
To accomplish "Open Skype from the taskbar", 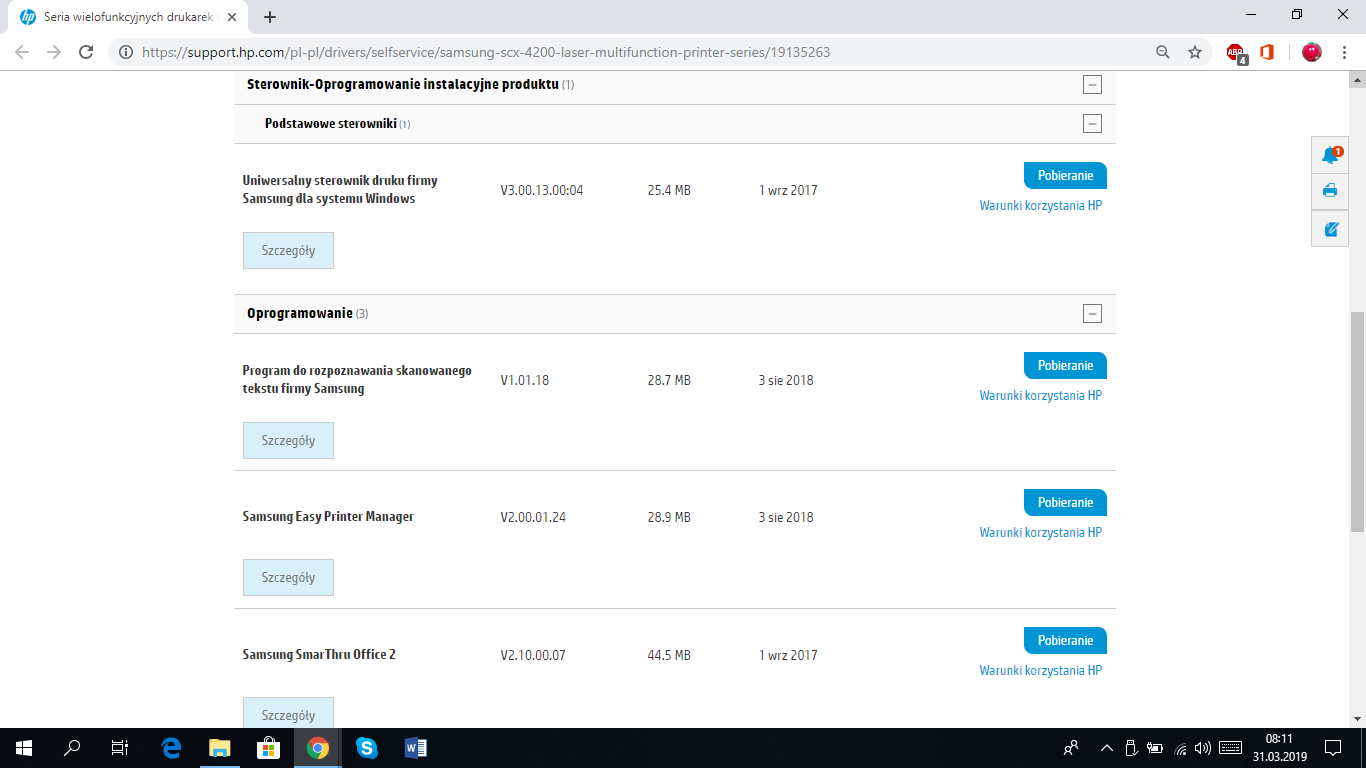I will tap(366, 748).
